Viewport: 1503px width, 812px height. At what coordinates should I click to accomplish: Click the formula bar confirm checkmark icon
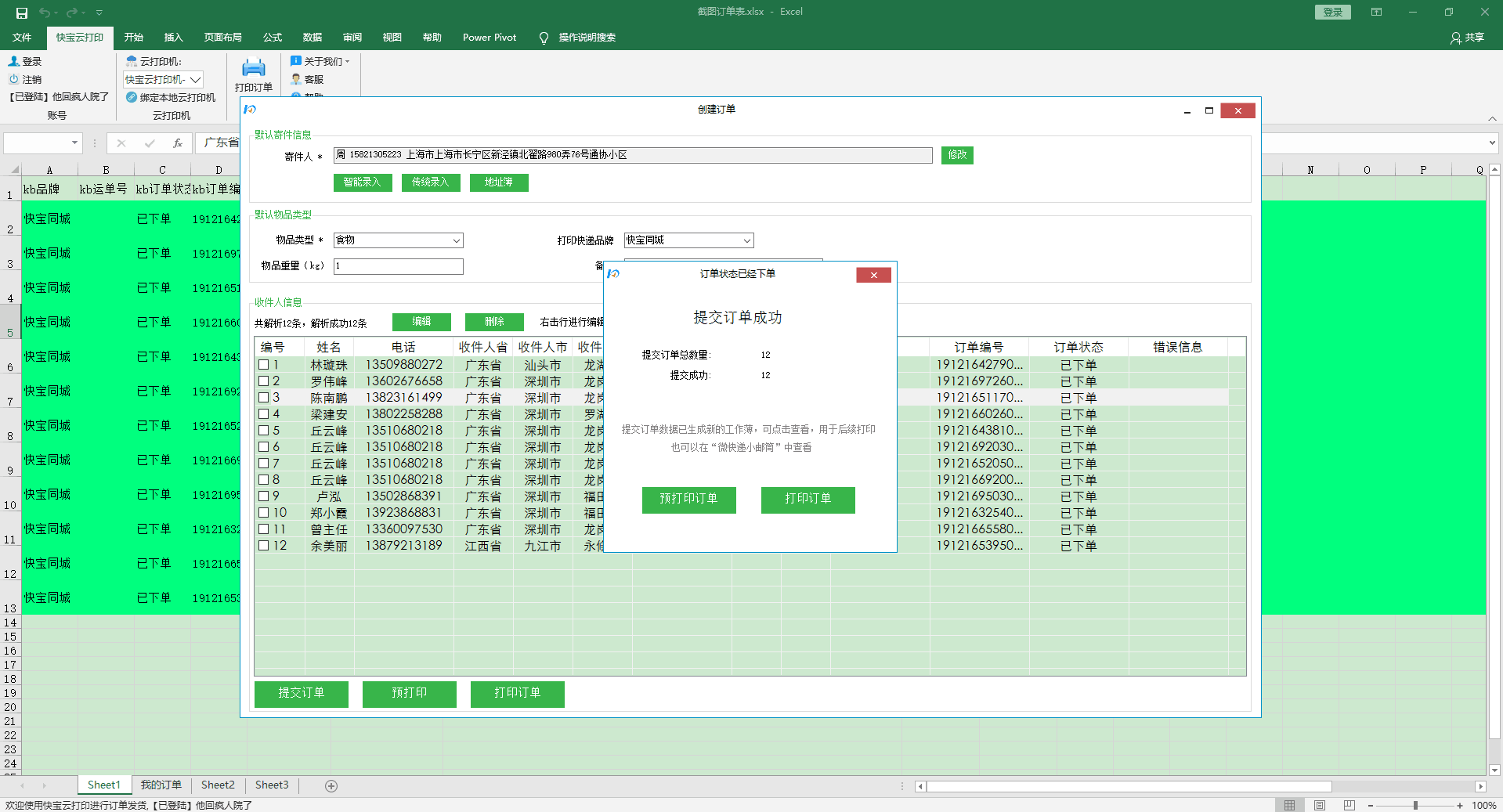pos(149,143)
